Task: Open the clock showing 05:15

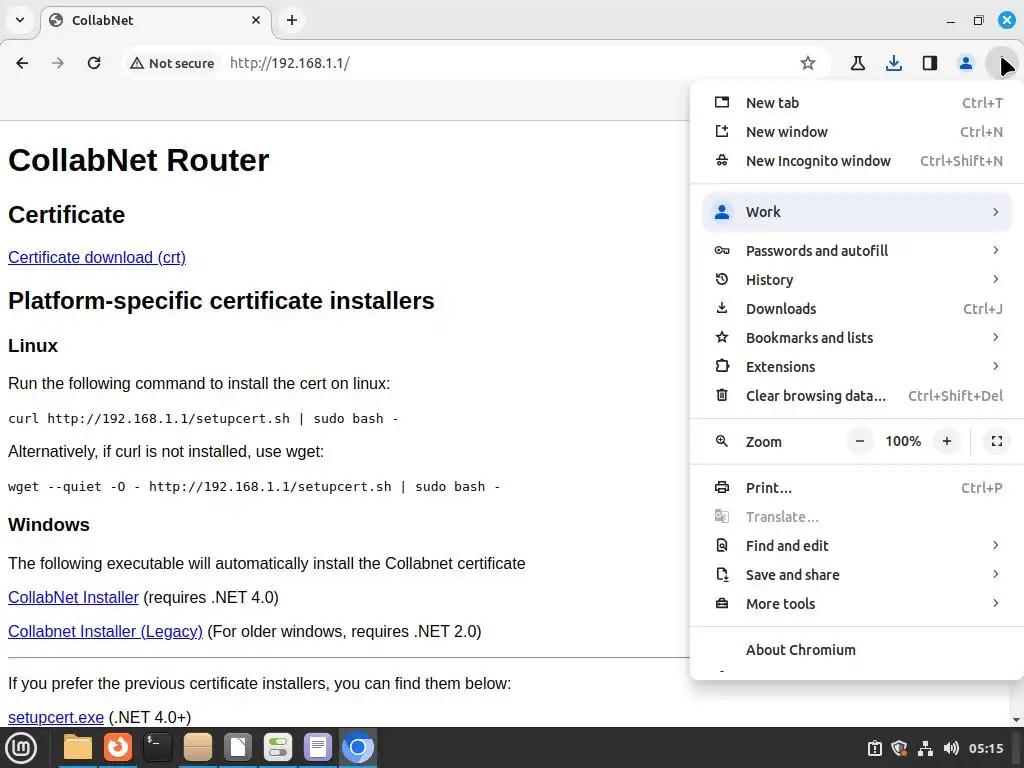Action: coord(986,748)
